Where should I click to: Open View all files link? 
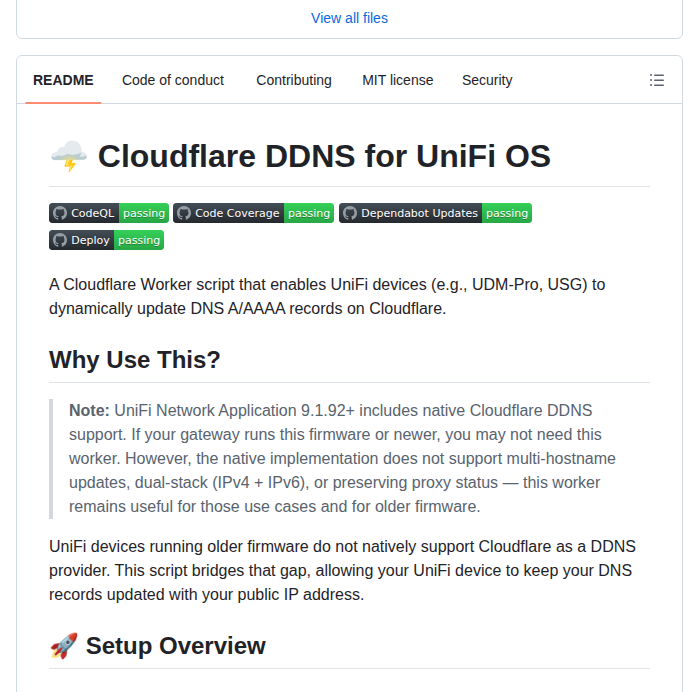point(350,18)
